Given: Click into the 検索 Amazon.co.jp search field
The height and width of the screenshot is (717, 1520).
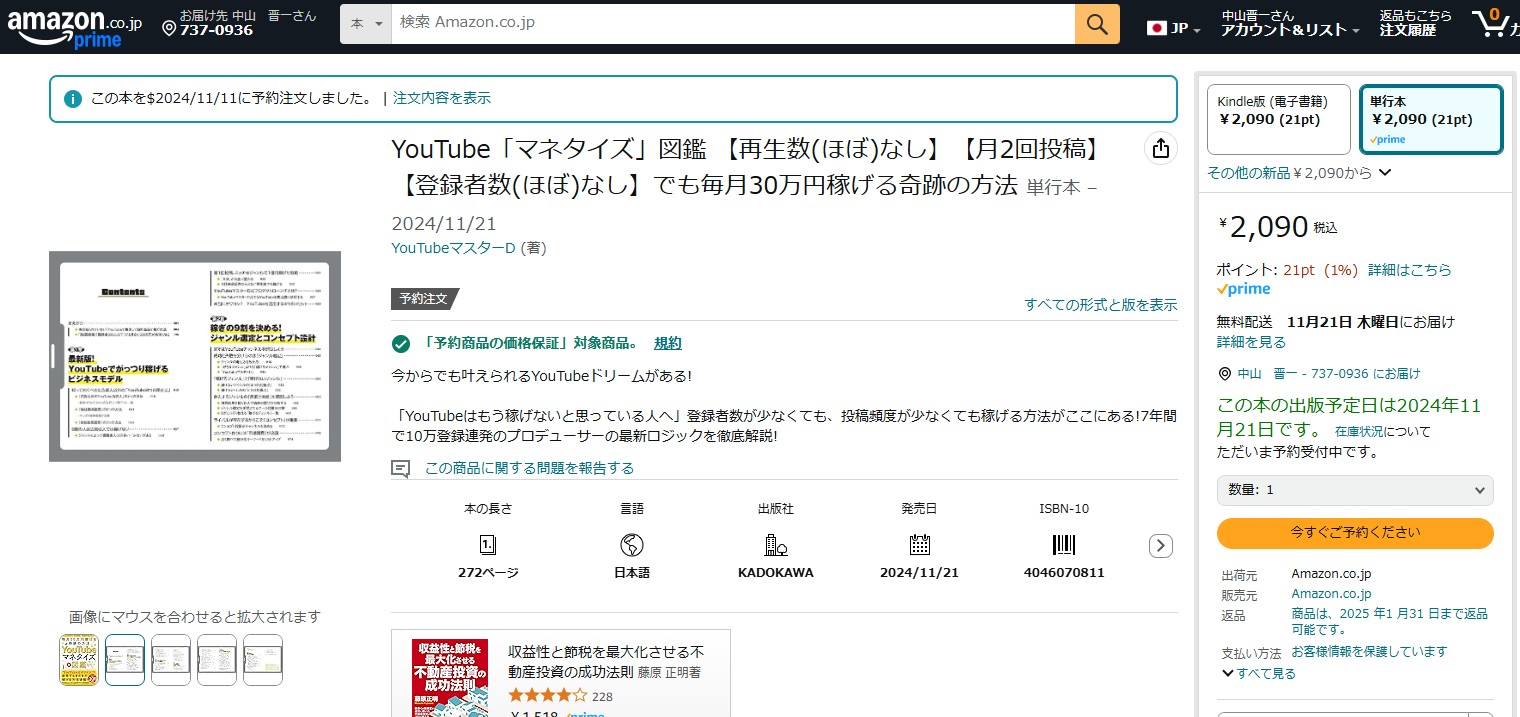Looking at the screenshot, I should coord(733,24).
